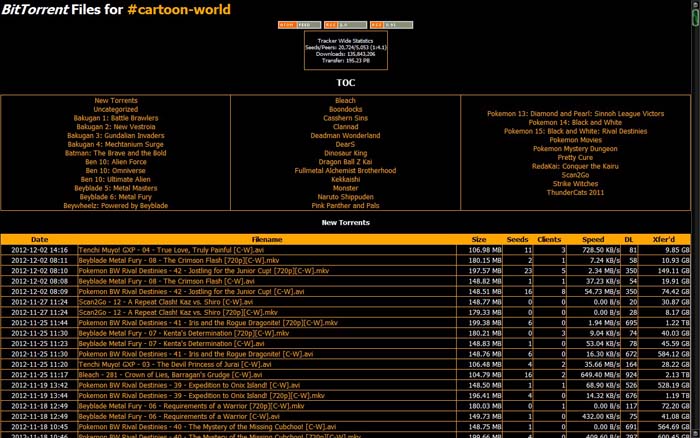Go to Clannad section

346,127
